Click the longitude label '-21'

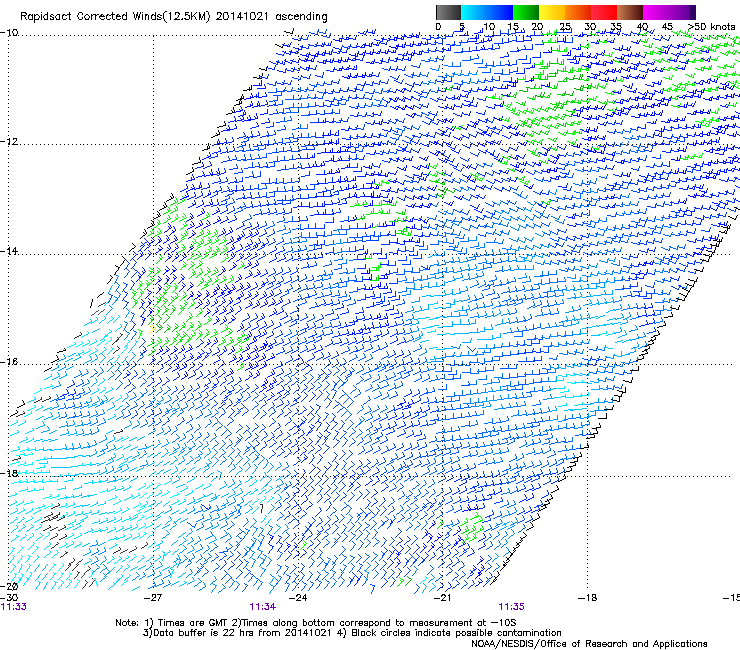pyautogui.click(x=442, y=598)
